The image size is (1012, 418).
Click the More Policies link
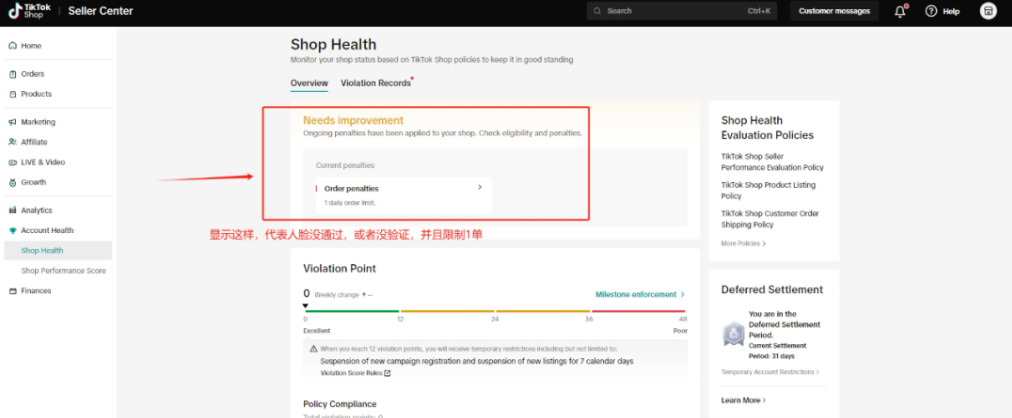pyautogui.click(x=743, y=243)
